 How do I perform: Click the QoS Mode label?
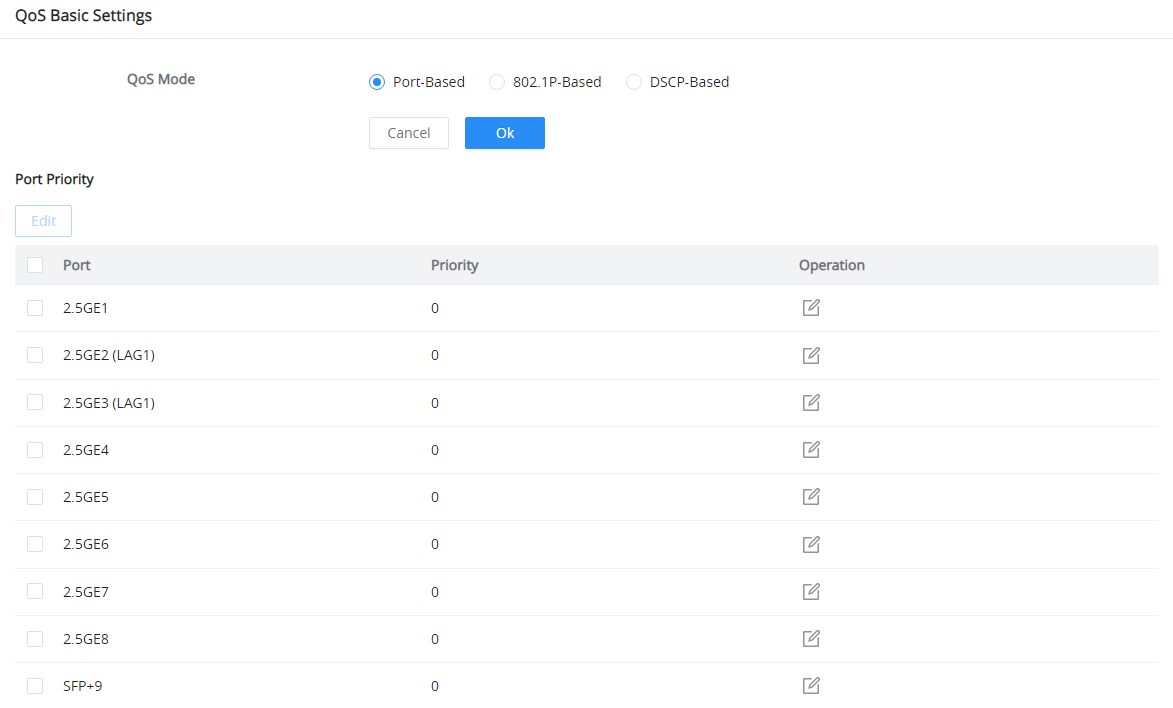(161, 79)
